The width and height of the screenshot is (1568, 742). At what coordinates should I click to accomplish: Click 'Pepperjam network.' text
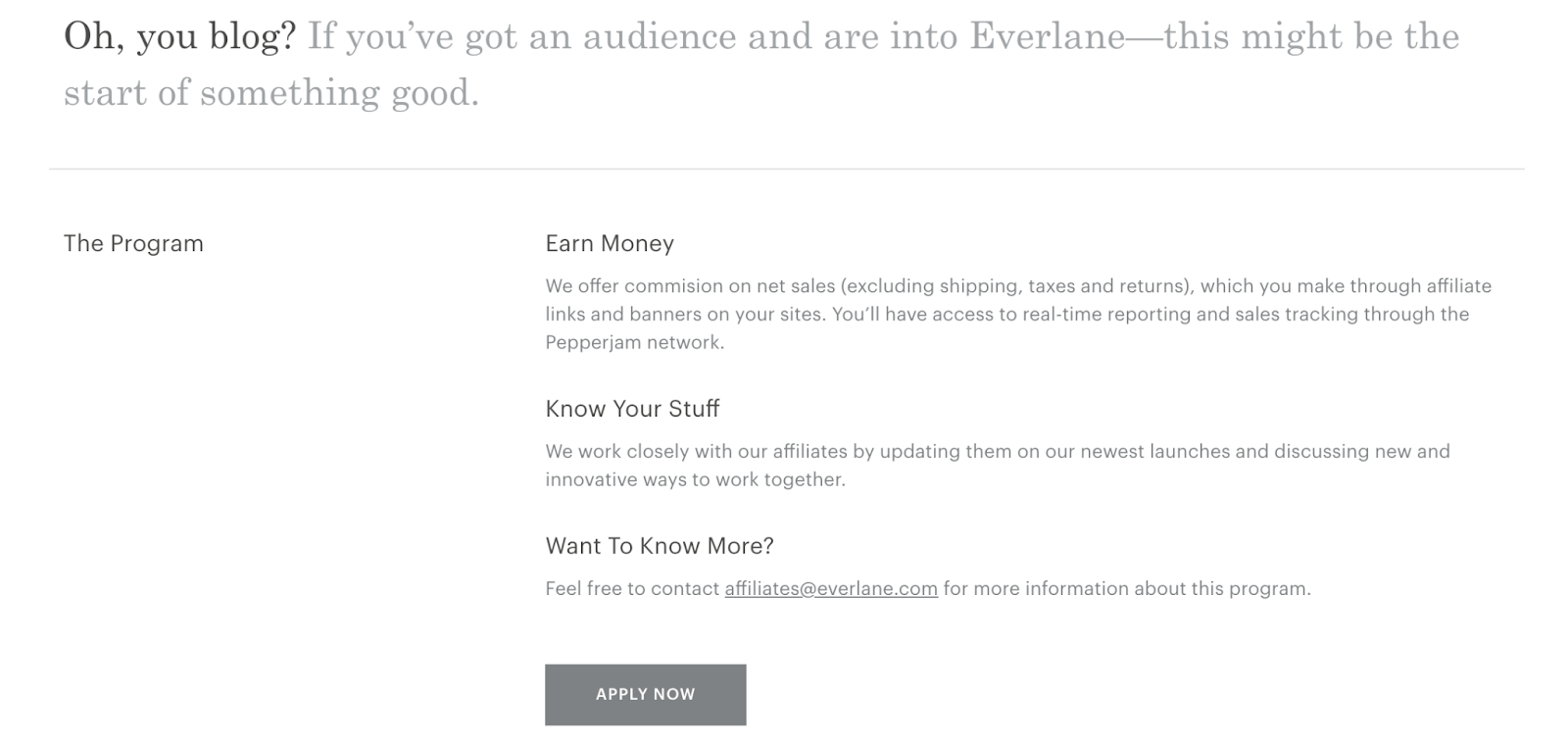pyautogui.click(x=635, y=342)
